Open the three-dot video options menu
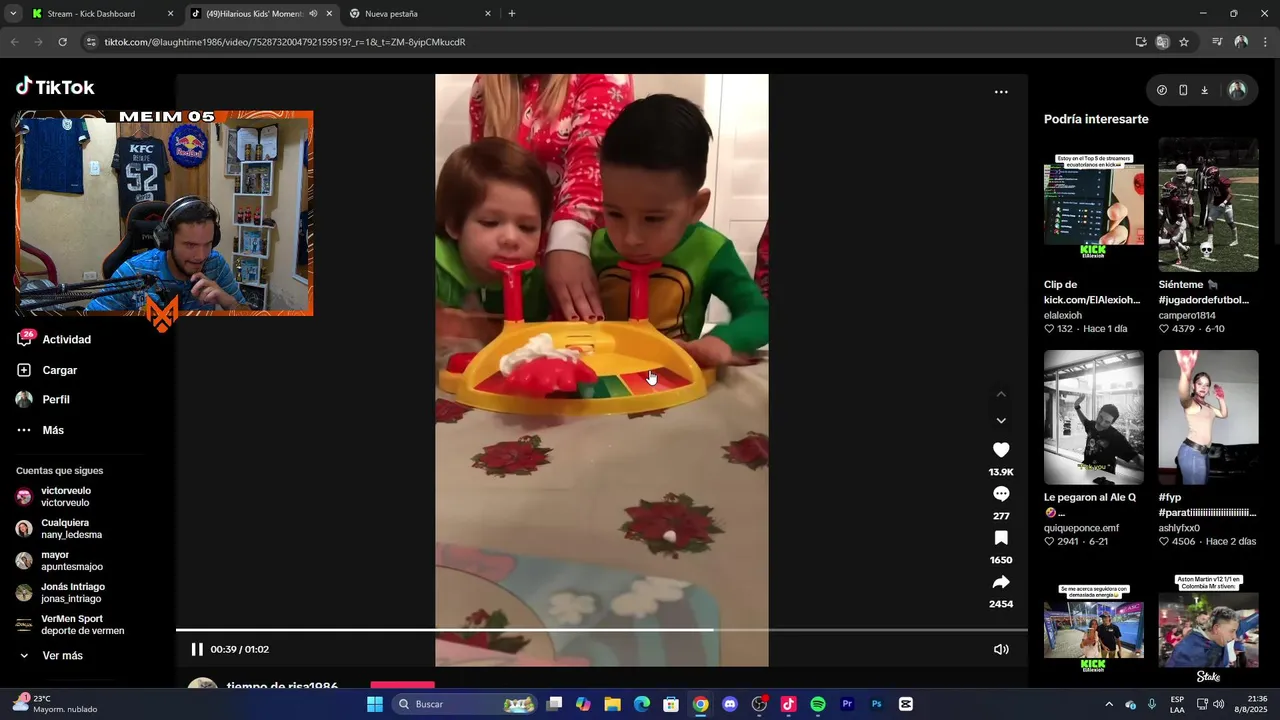This screenshot has height=720, width=1280. pos(1001,92)
